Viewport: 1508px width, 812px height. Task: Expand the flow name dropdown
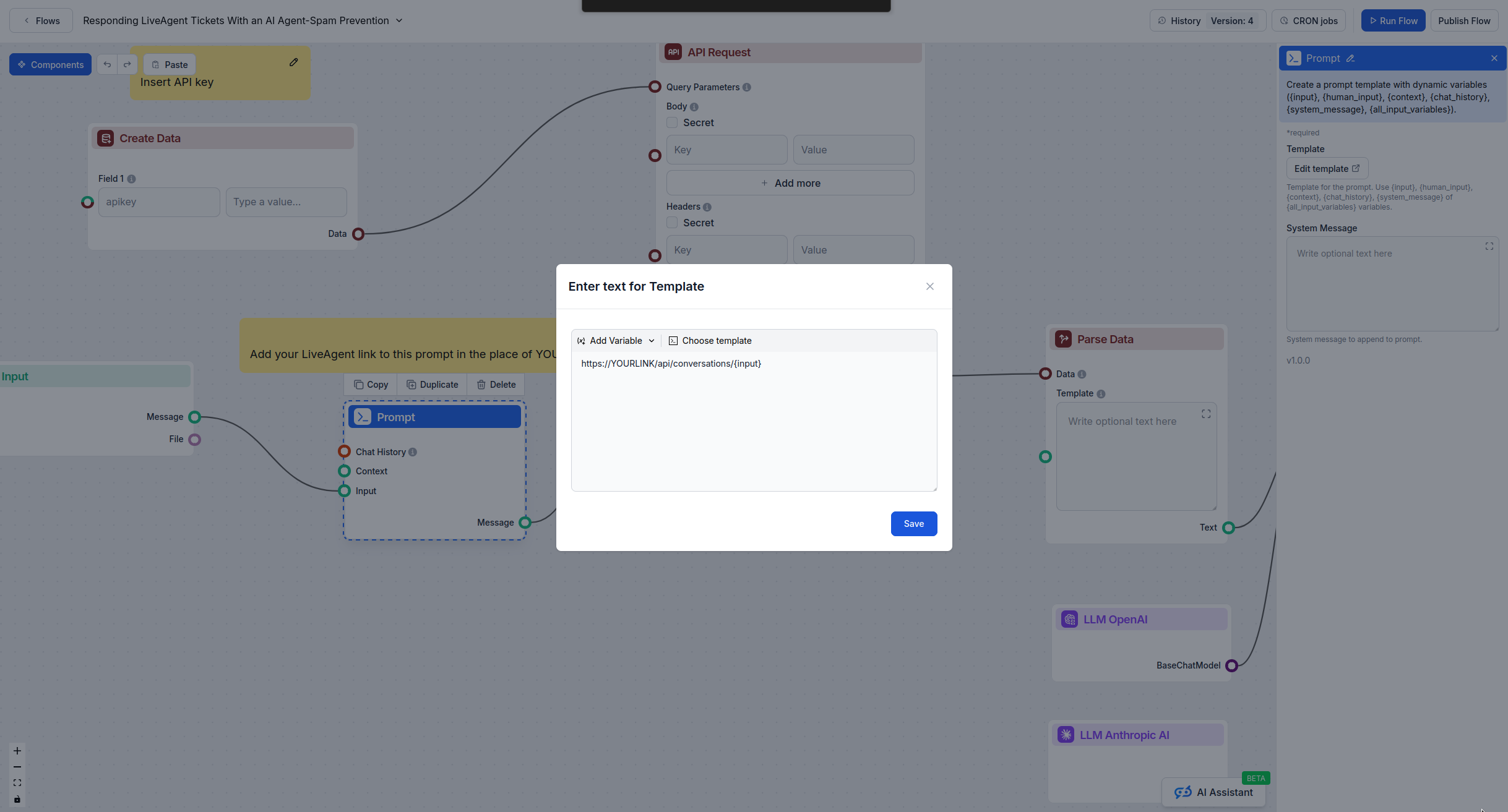point(399,20)
